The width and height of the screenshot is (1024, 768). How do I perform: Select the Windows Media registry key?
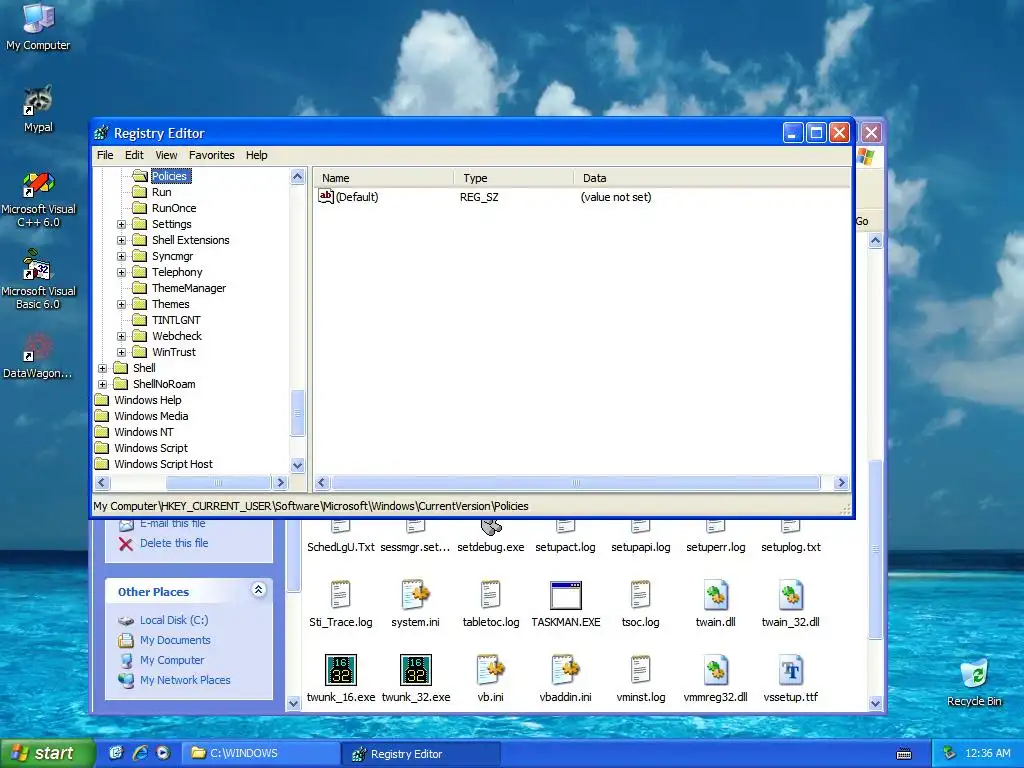[151, 416]
